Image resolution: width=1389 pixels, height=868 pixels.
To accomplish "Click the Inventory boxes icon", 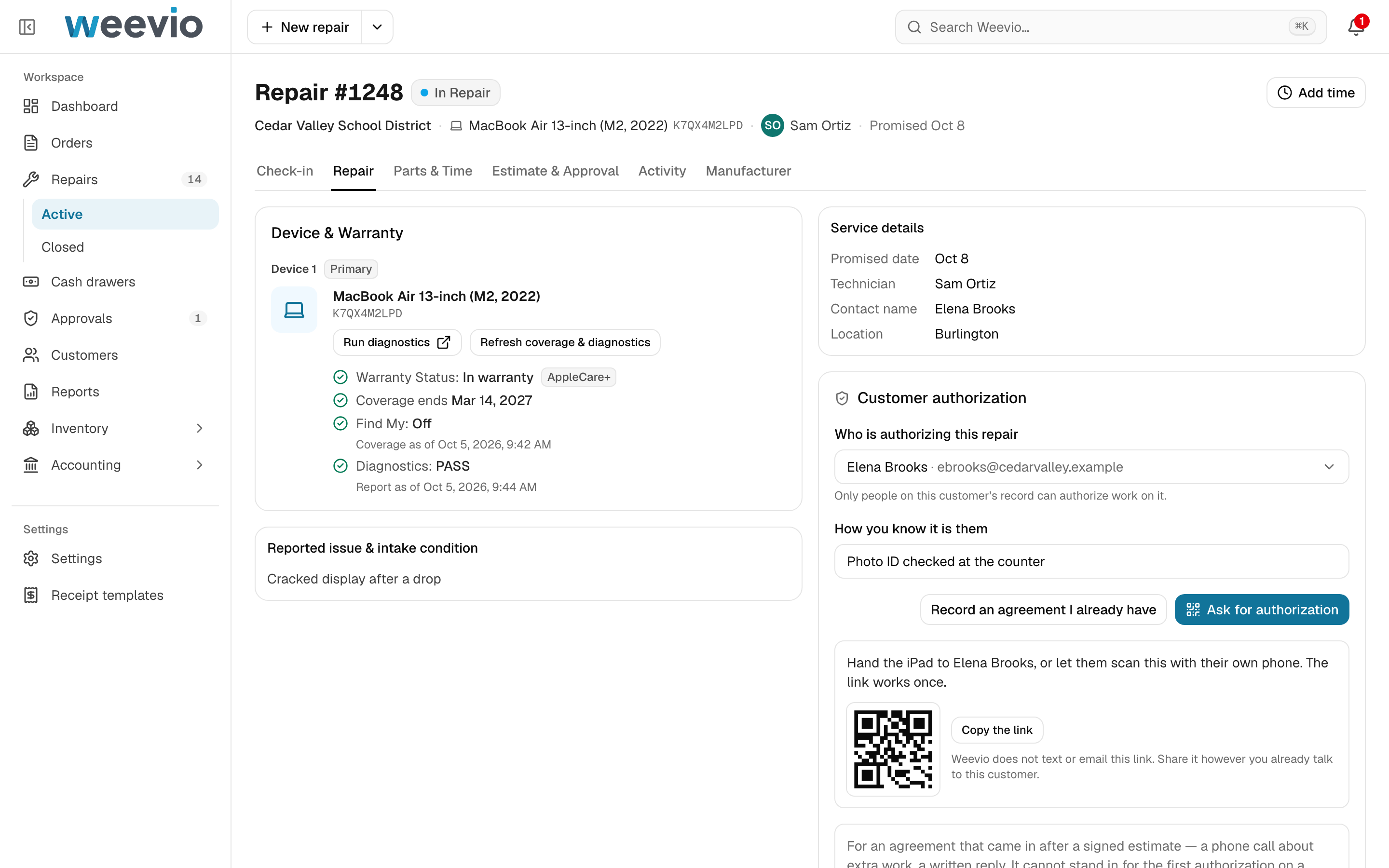I will (31, 428).
